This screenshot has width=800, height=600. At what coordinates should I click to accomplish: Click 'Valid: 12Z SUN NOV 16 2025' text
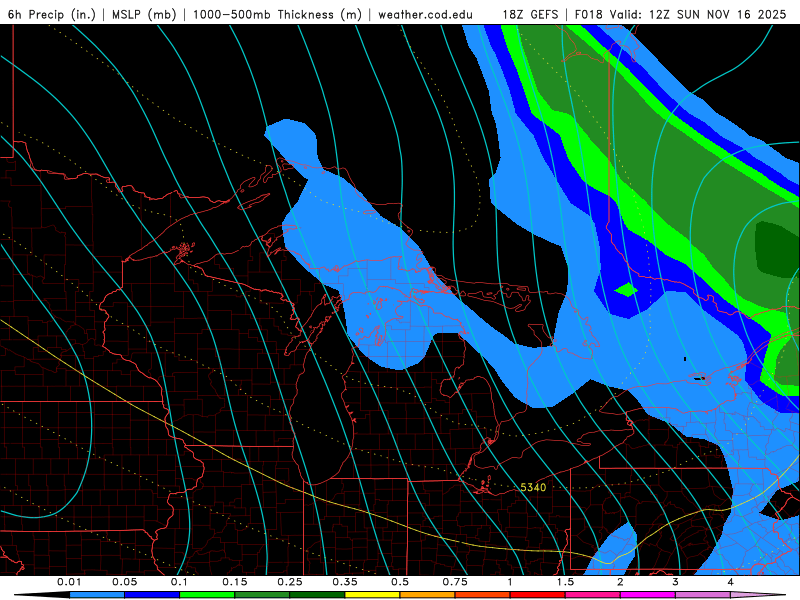click(x=697, y=14)
